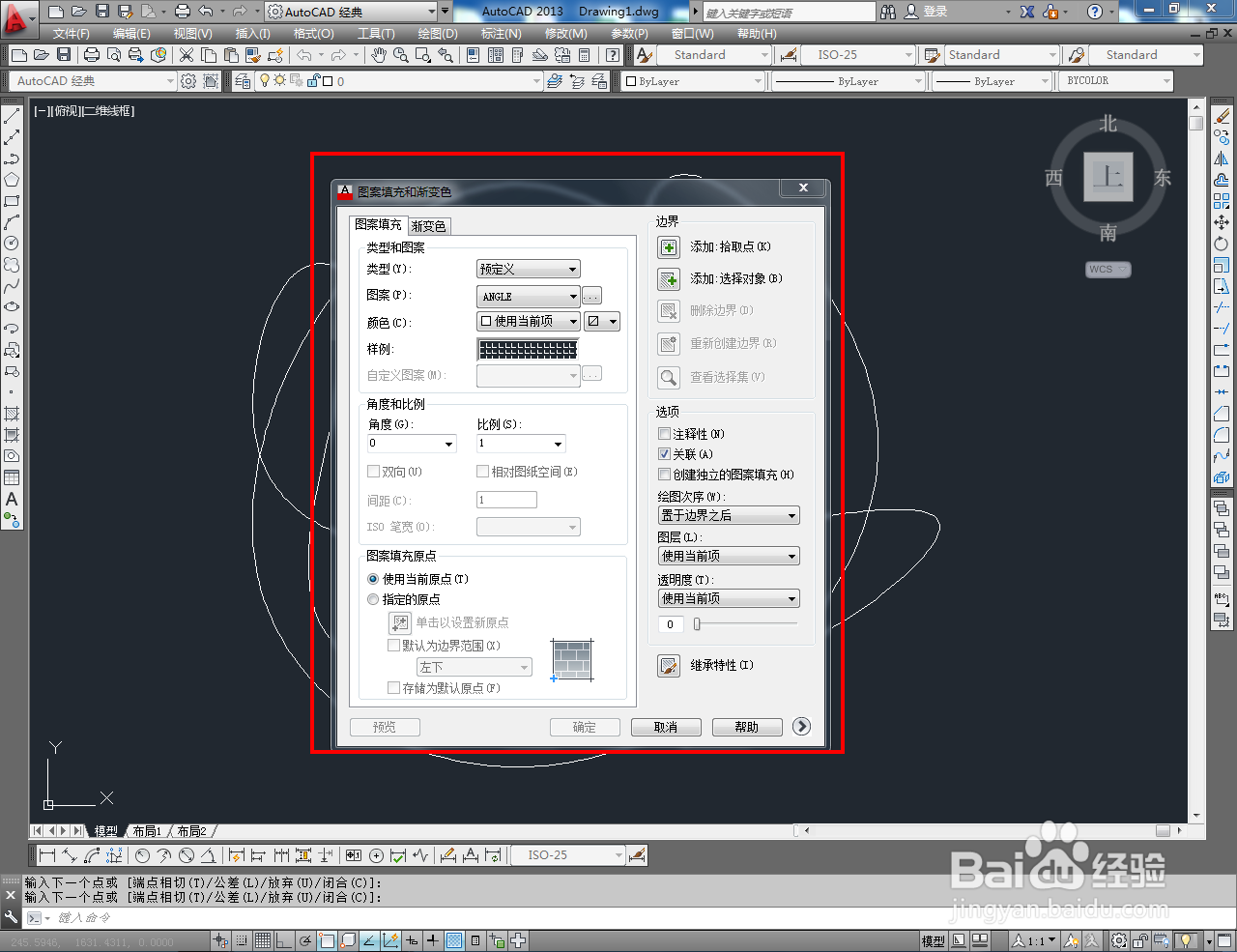Viewport: 1237px width, 952px height.
Task: Open the Format menu (格式)
Action: click(313, 33)
